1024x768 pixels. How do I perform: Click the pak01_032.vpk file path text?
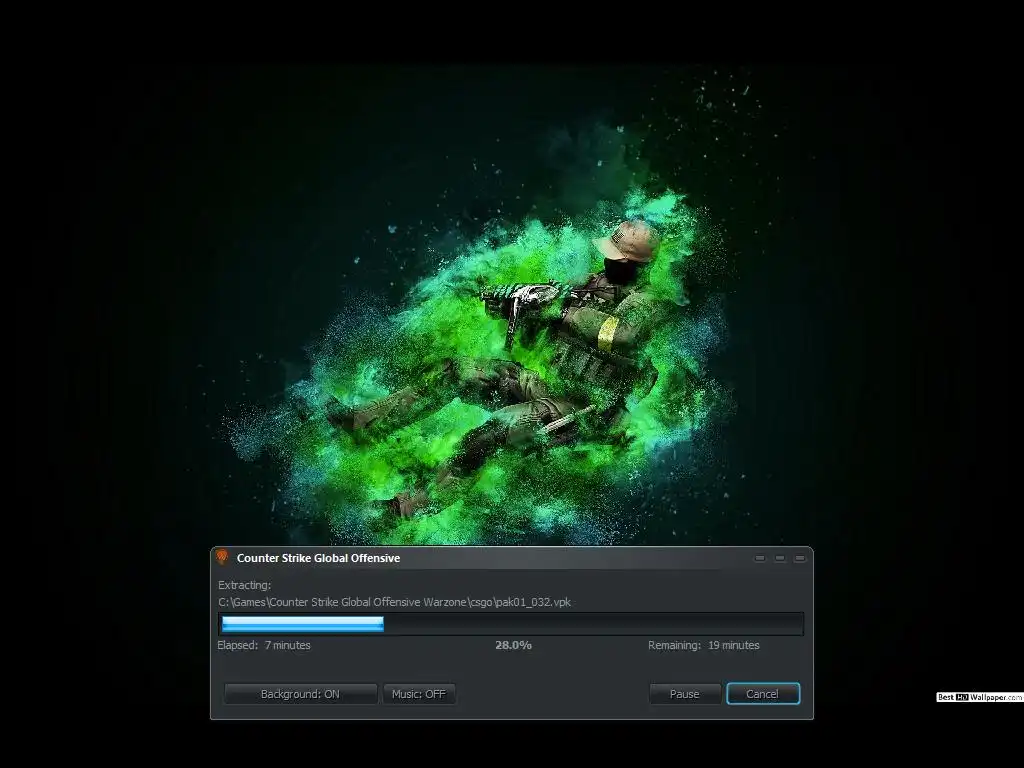click(394, 602)
